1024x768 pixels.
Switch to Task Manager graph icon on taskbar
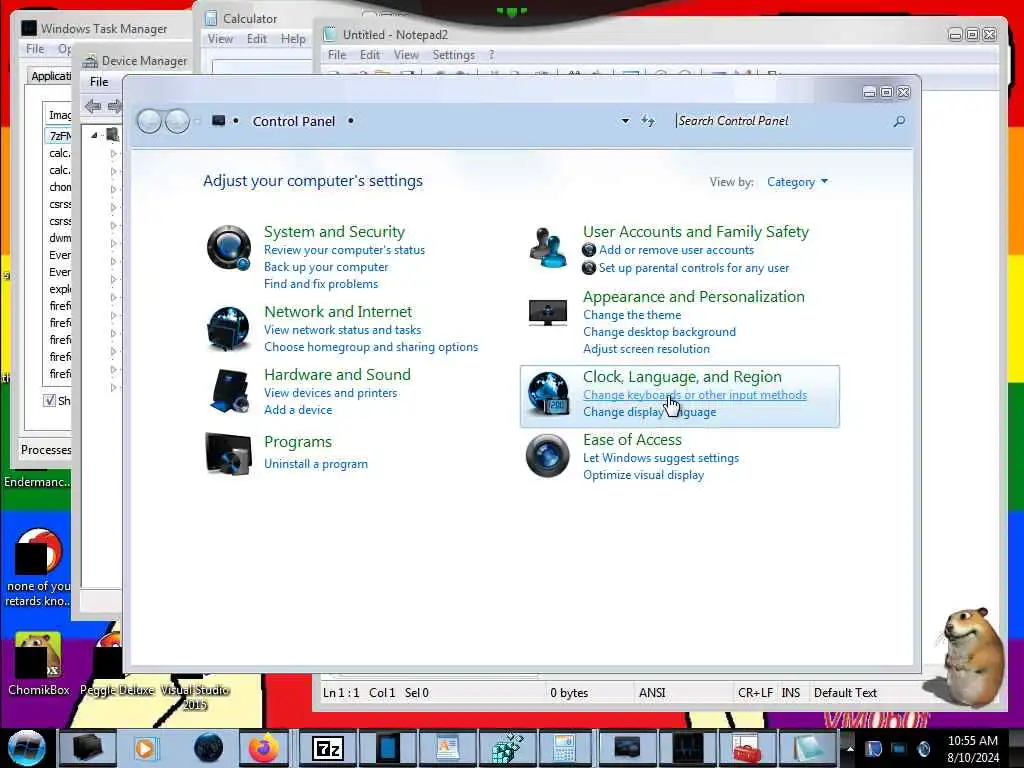(x=688, y=748)
